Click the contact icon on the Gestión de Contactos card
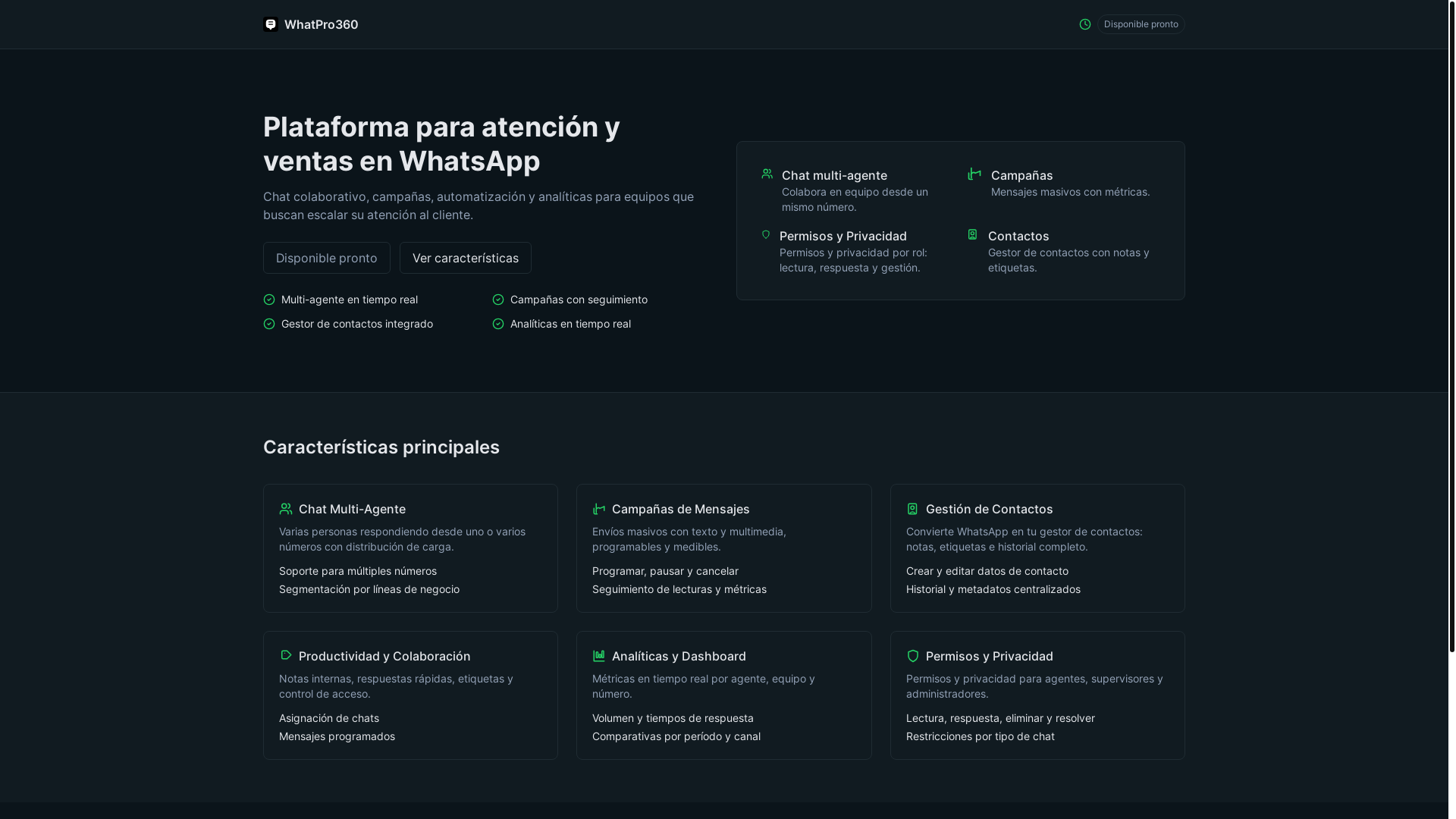This screenshot has height=819, width=1456. pos(912,509)
